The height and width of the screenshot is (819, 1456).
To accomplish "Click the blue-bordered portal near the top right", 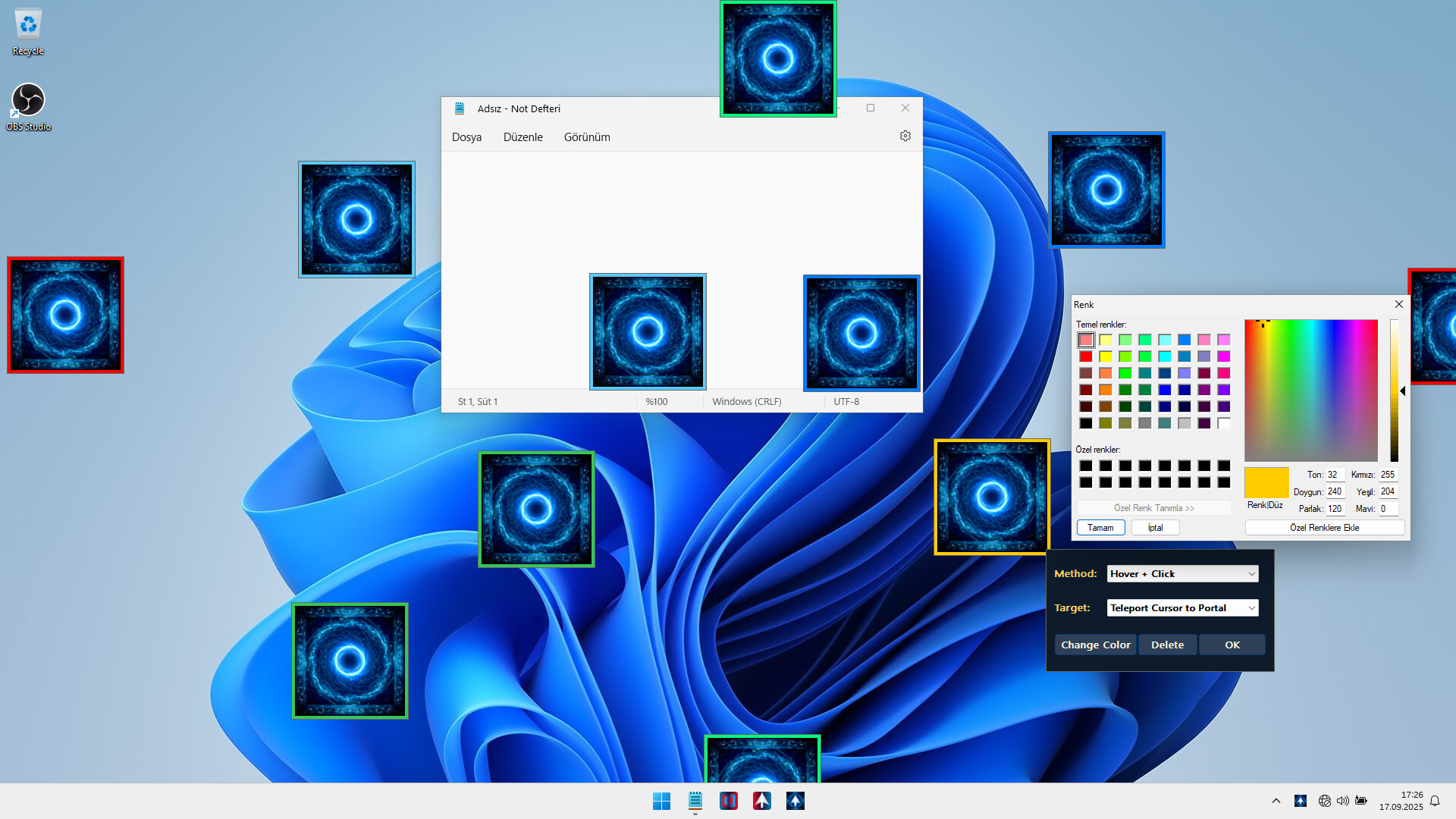I will coord(1106,190).
